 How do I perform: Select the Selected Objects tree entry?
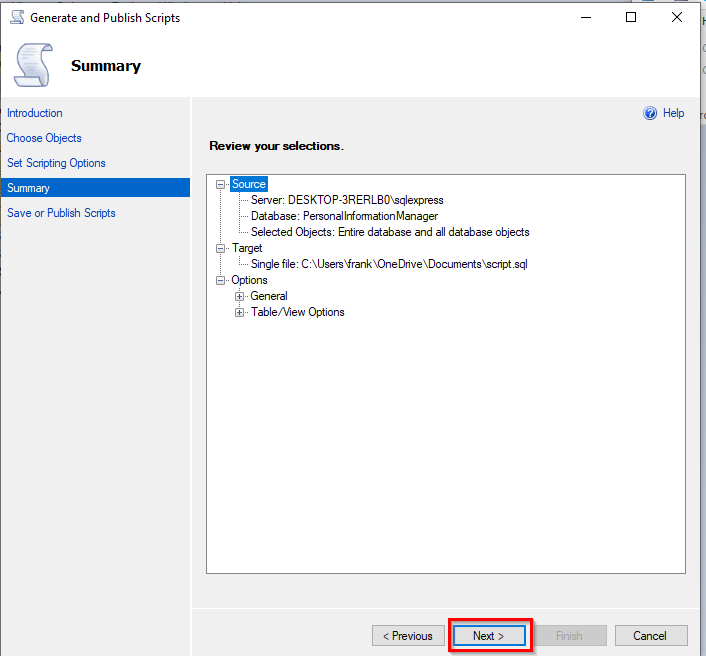(x=390, y=232)
